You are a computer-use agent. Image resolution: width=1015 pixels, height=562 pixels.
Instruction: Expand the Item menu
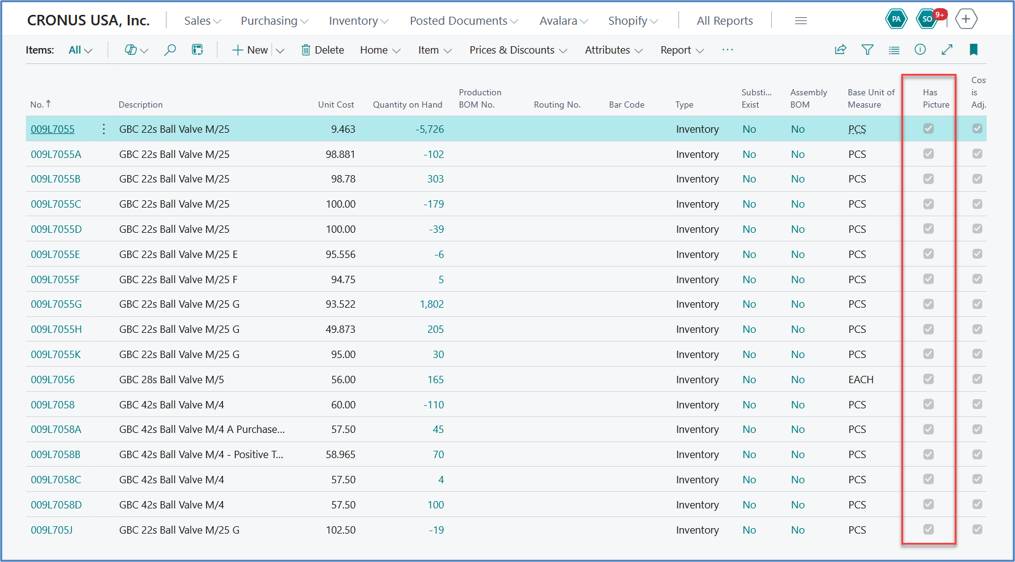tap(434, 50)
